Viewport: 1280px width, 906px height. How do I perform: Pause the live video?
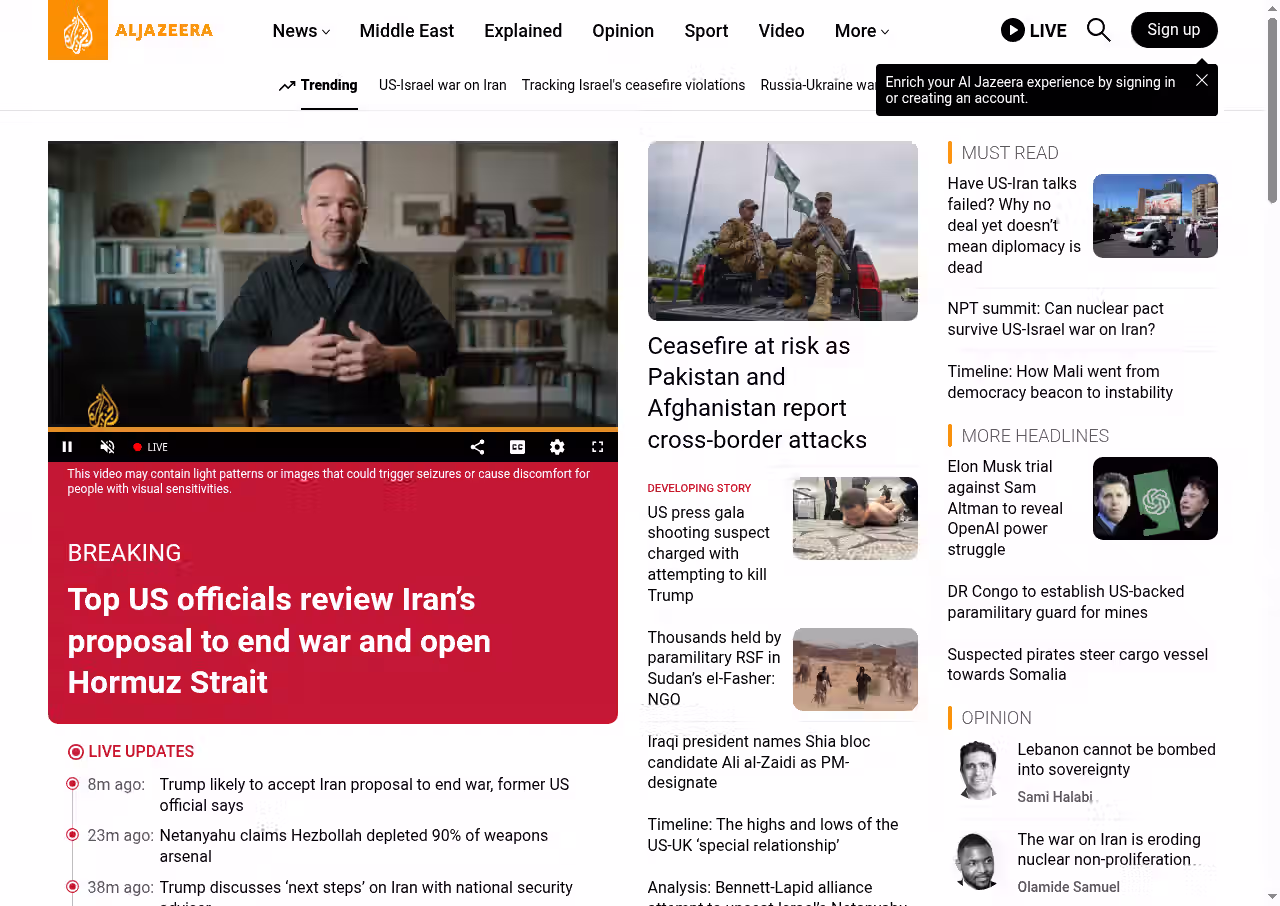[68, 447]
